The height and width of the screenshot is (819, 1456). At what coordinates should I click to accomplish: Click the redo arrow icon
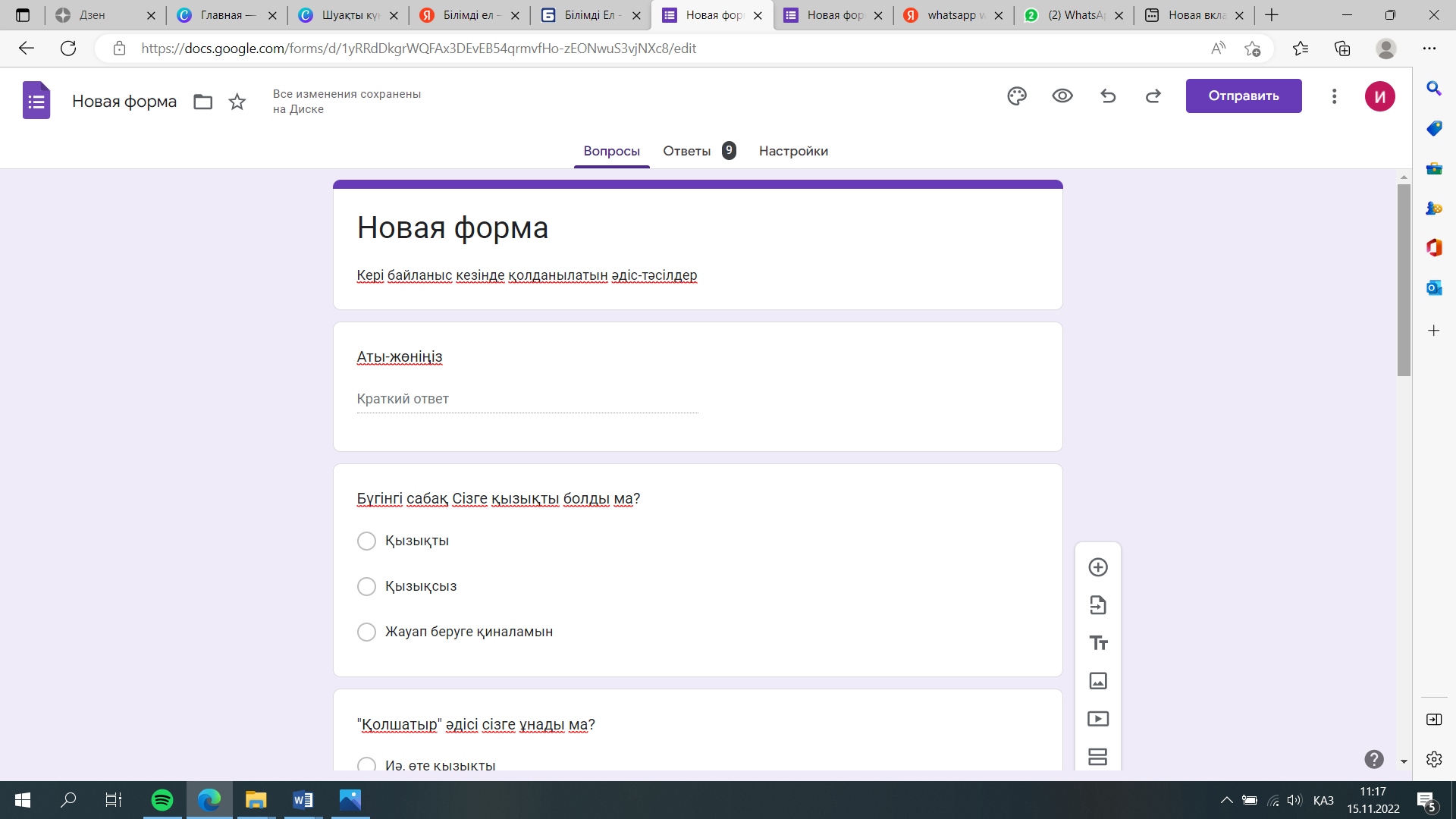pos(1153,96)
